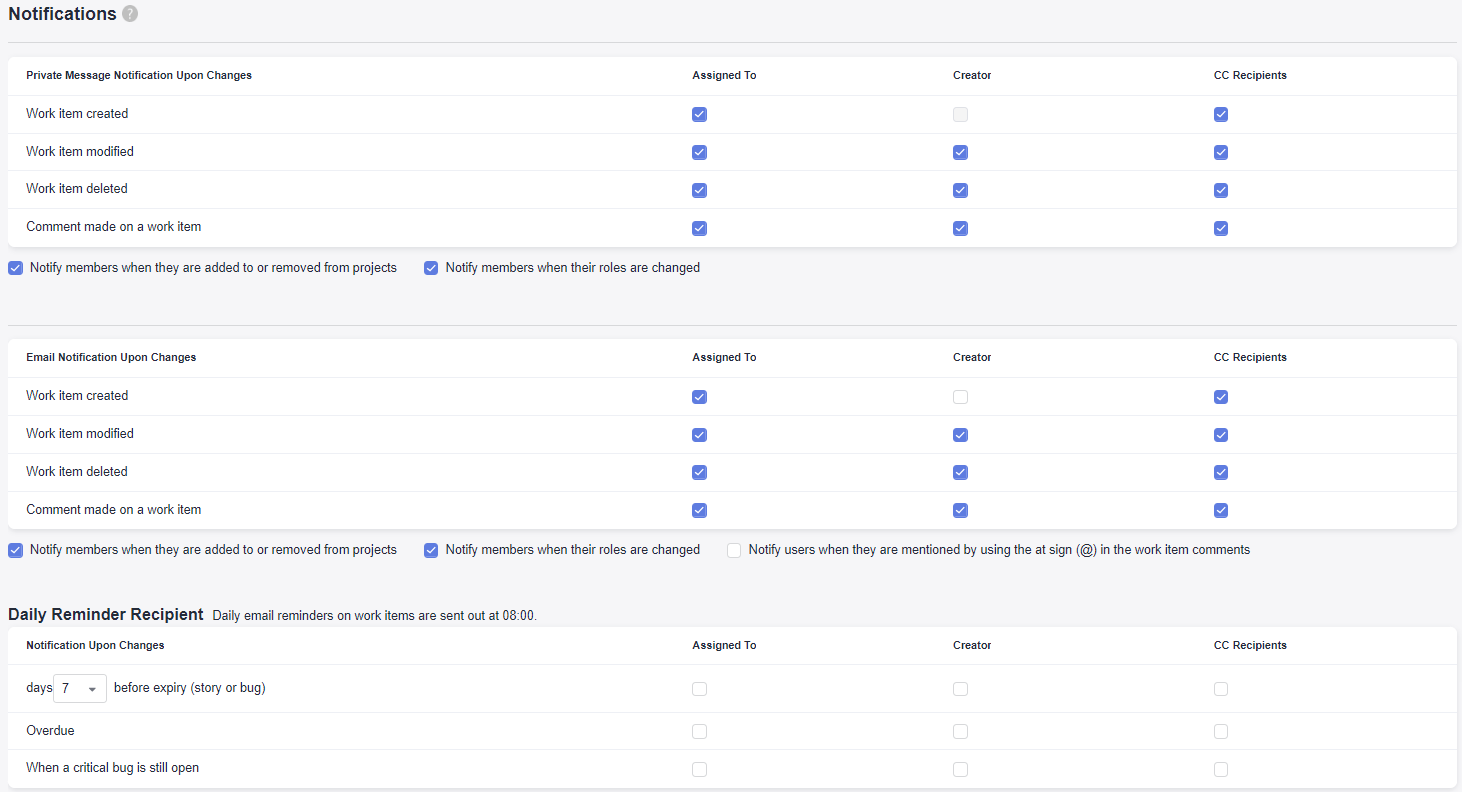Uncheck email Work item modified for Assigned To

(x=699, y=435)
